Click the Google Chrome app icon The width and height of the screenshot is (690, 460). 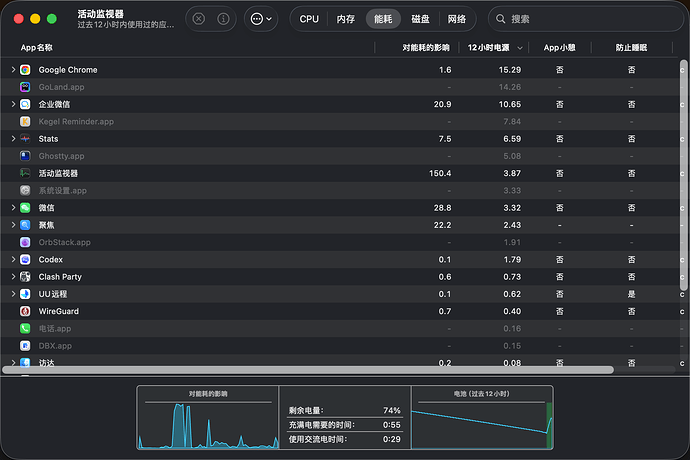pos(25,70)
